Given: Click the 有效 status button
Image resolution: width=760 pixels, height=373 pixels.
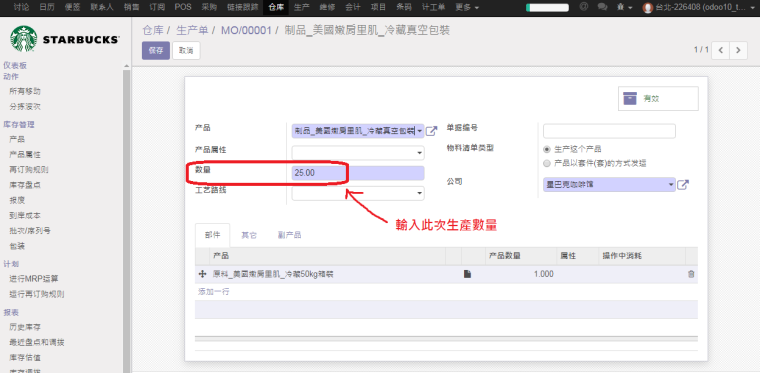Looking at the screenshot, I should pyautogui.click(x=658, y=98).
